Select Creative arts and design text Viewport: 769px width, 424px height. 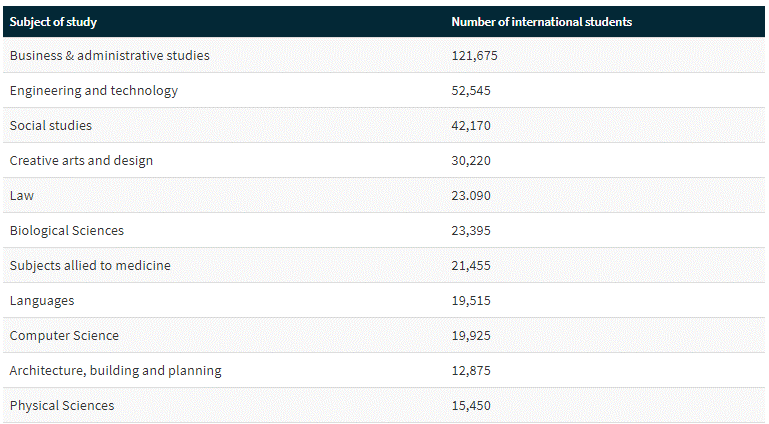[x=81, y=161]
